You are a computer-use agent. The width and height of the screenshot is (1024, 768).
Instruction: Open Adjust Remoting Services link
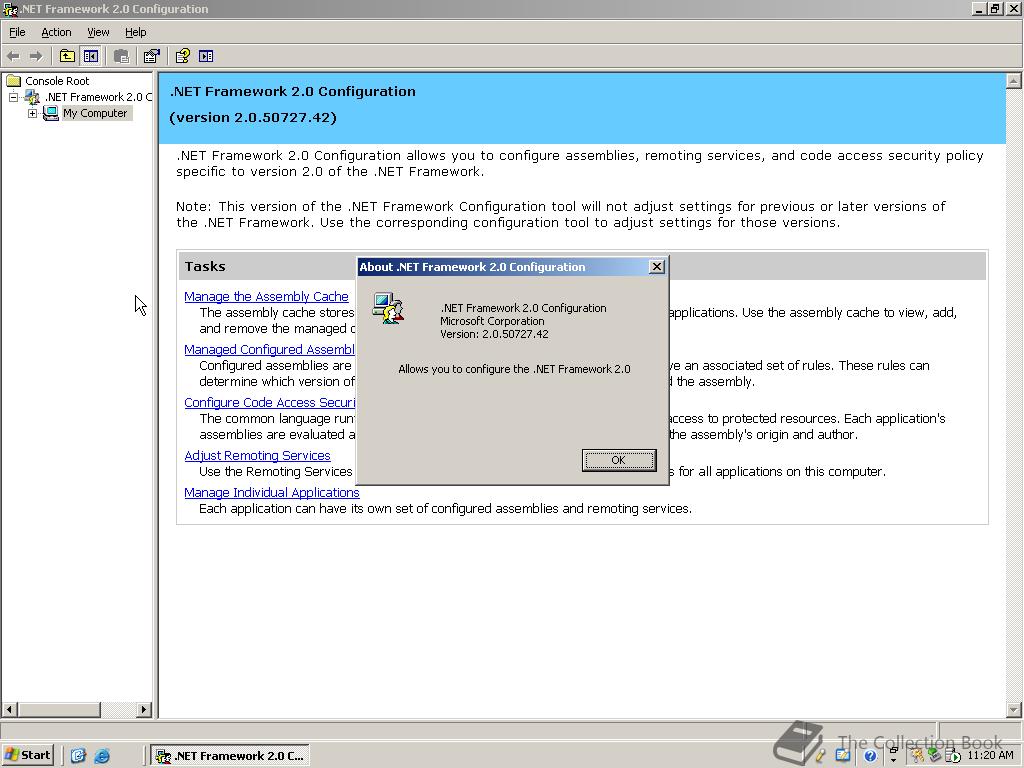(x=257, y=455)
